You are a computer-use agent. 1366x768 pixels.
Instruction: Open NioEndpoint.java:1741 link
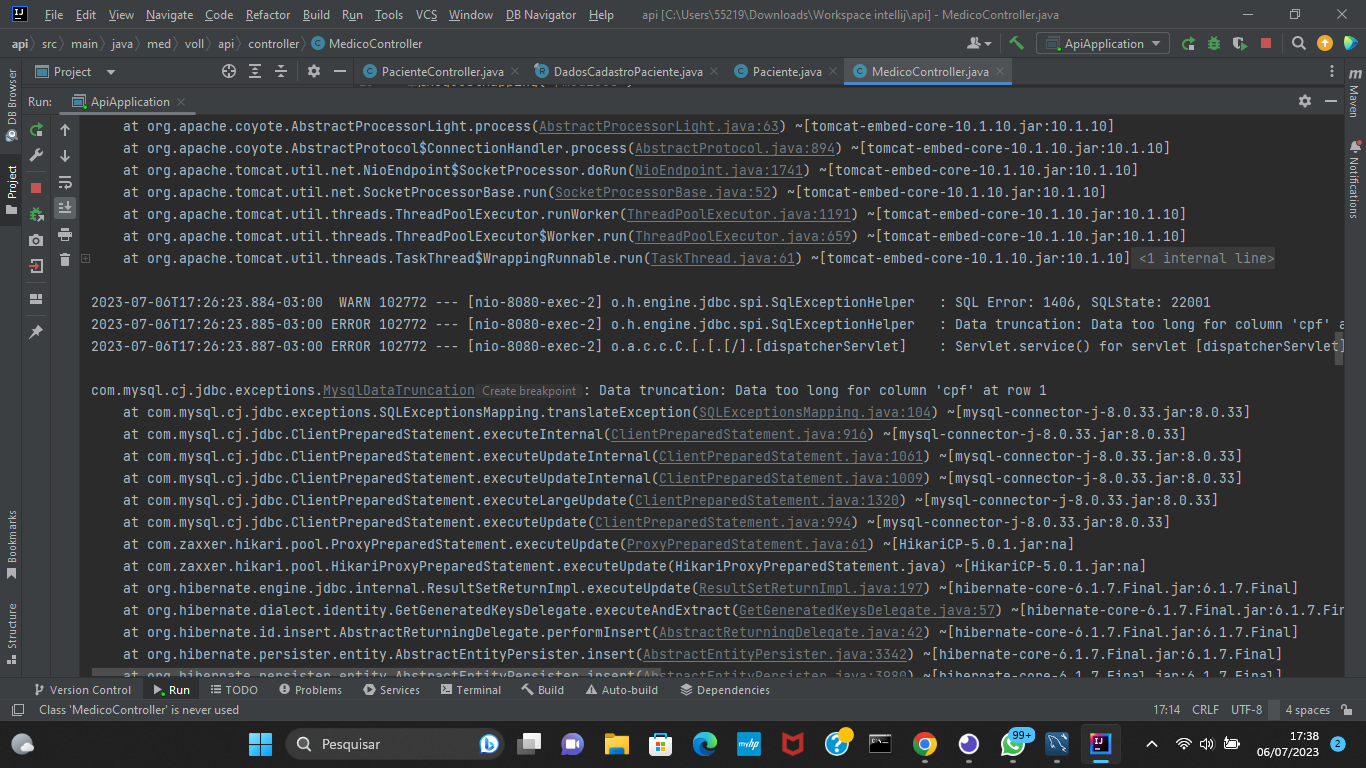[x=719, y=170]
